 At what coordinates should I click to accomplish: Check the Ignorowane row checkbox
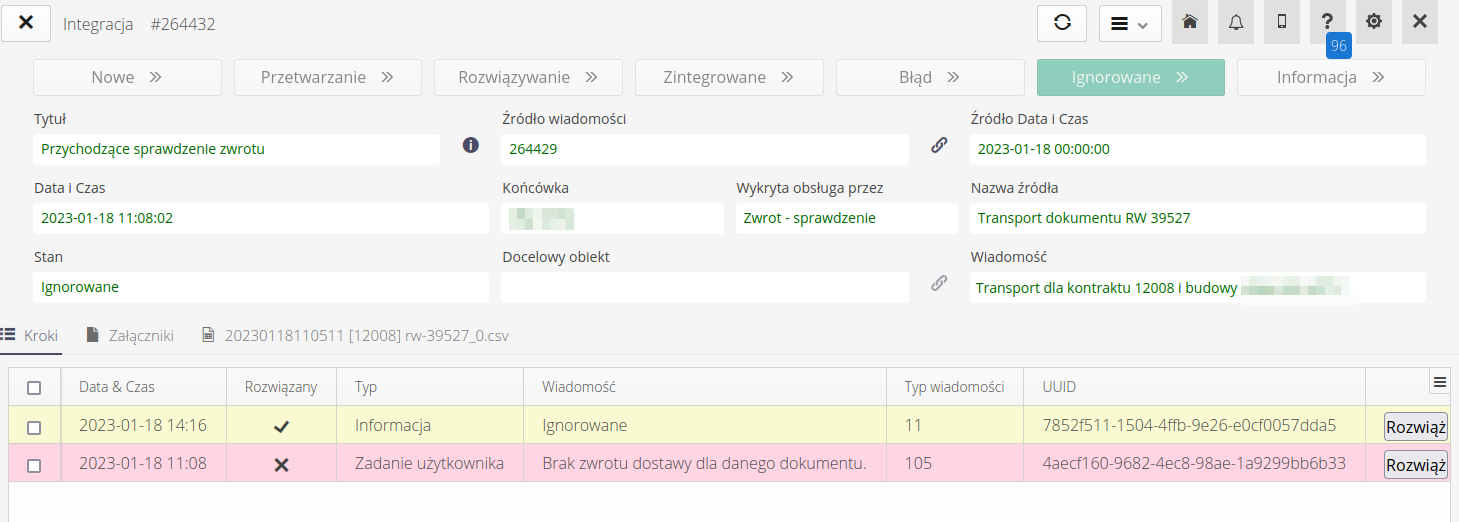[34, 427]
